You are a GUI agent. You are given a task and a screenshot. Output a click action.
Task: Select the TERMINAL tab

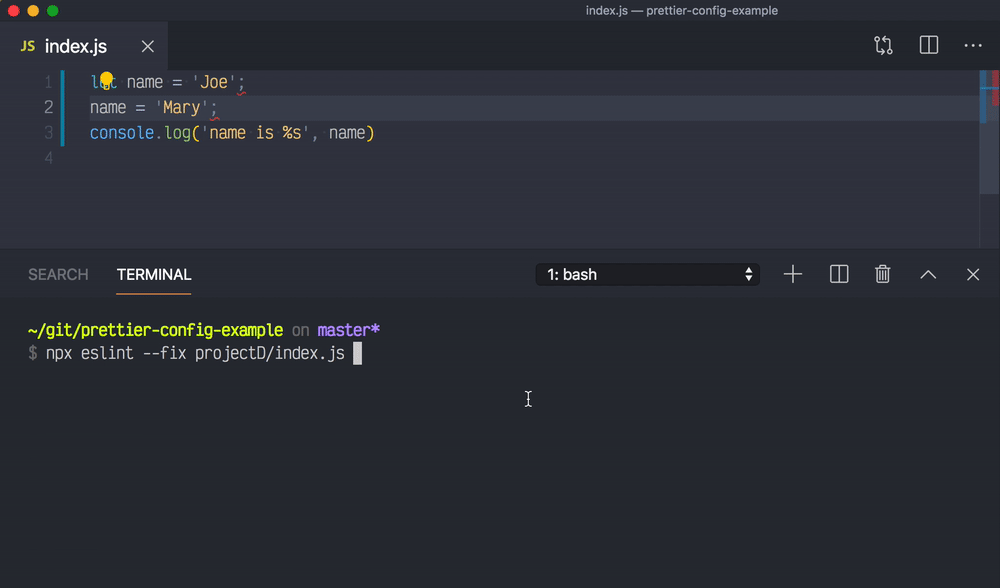click(x=153, y=274)
